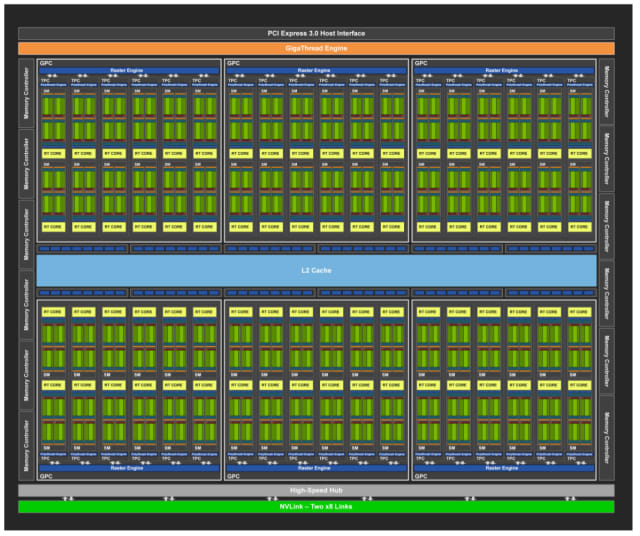
Task: Click Raster Engine bar in lower-middle GPC
Action: (x=316, y=468)
